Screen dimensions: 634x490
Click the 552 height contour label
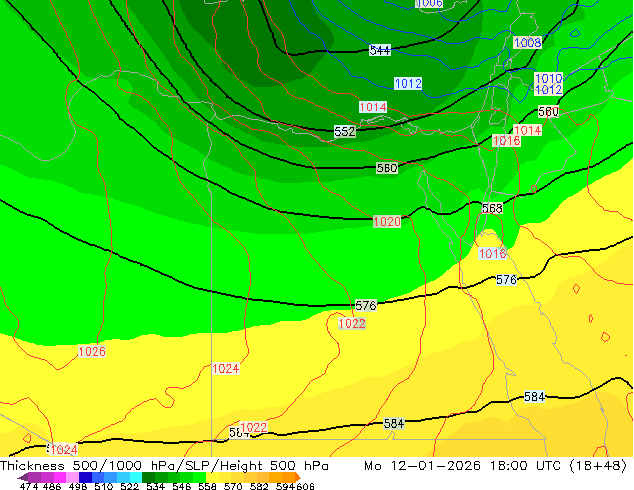pyautogui.click(x=345, y=131)
